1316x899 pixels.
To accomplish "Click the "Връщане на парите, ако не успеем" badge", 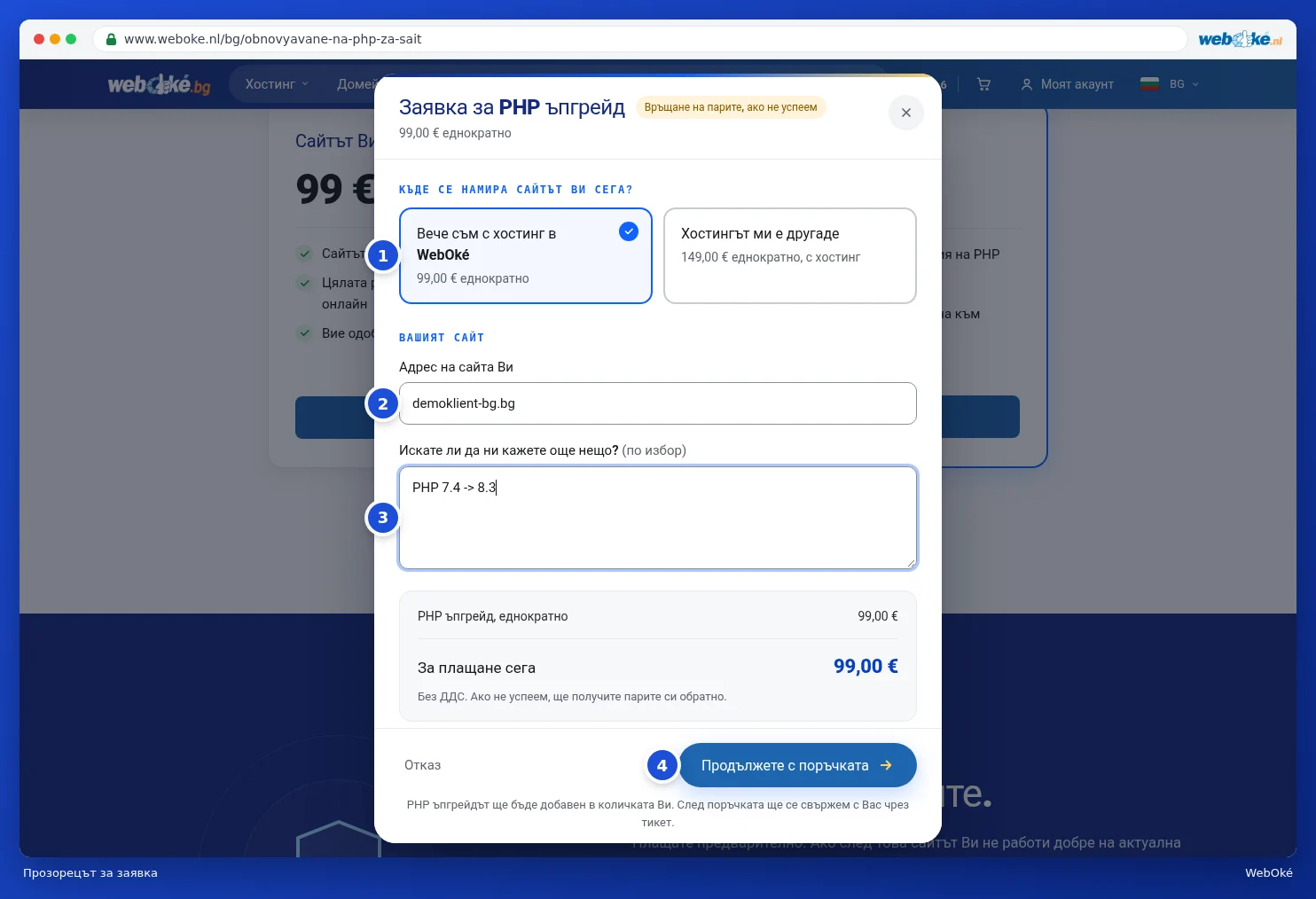I will [731, 107].
